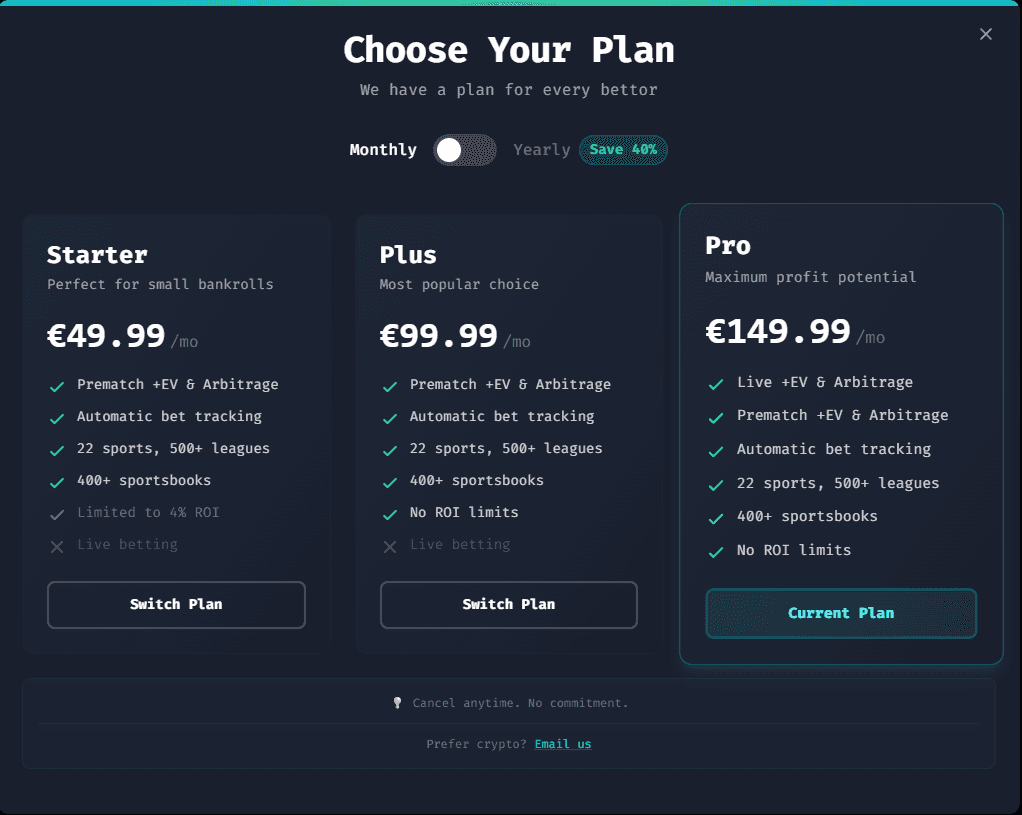Click Switch Plan under Starter
The width and height of the screenshot is (1022, 815).
(176, 604)
